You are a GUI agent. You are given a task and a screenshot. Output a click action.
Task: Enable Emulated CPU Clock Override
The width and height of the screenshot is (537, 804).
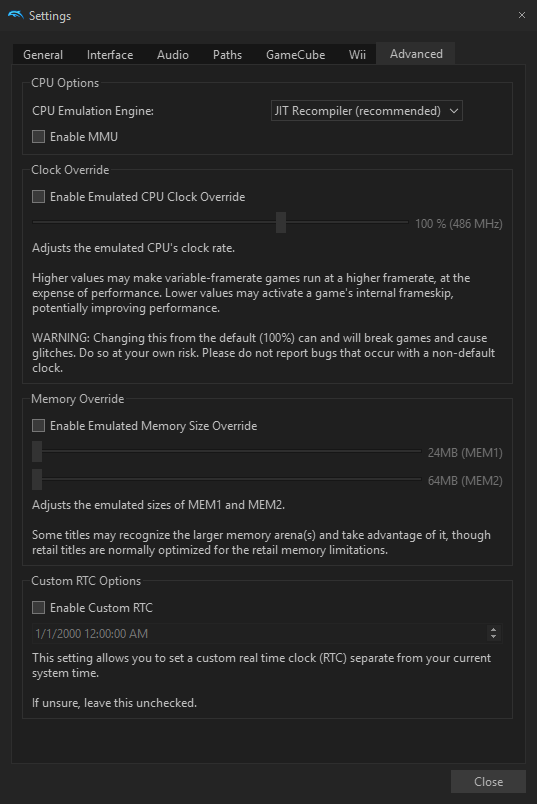pos(38,196)
